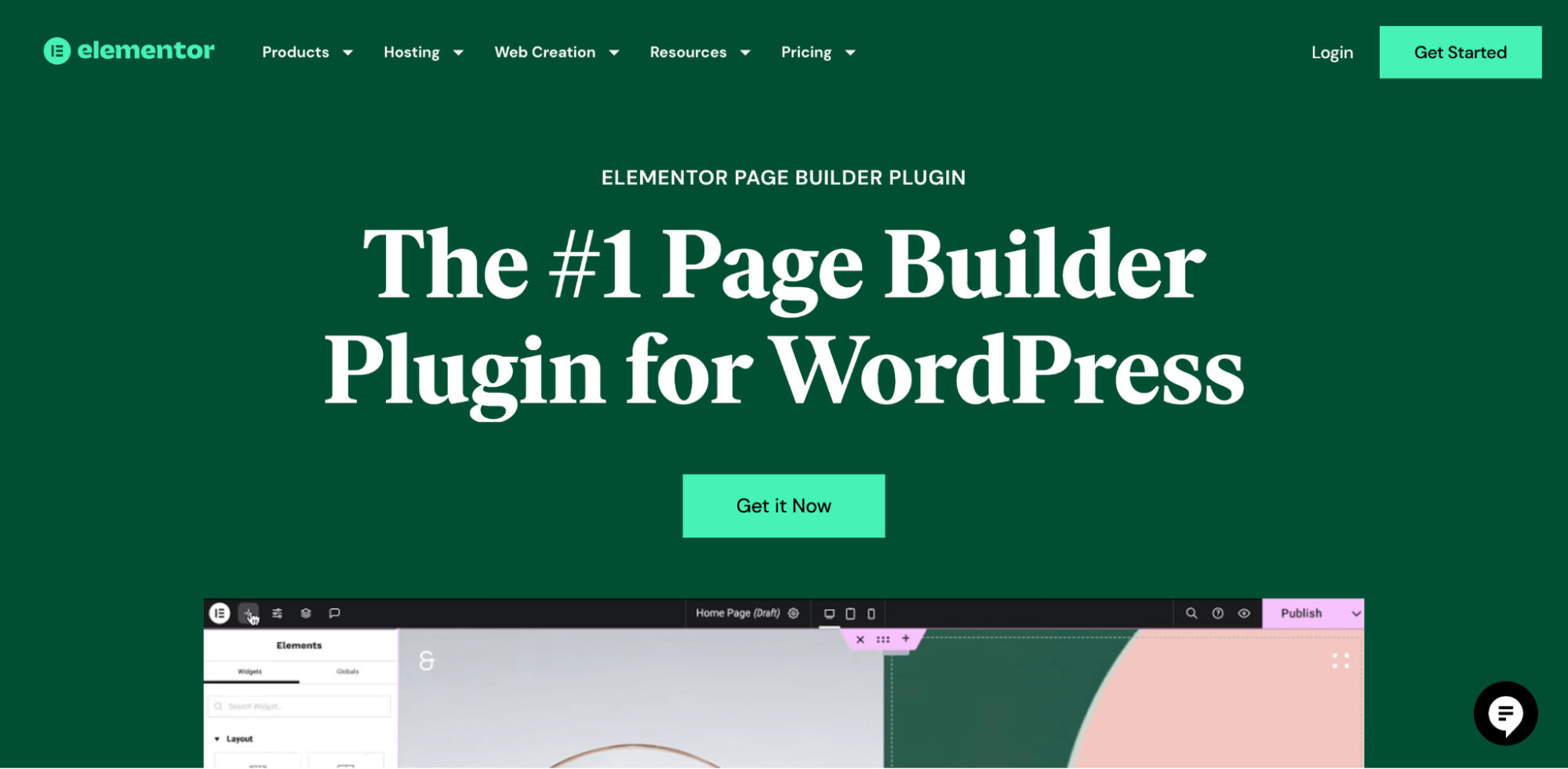
Task: Click the Publish button in editor
Action: (1301, 614)
